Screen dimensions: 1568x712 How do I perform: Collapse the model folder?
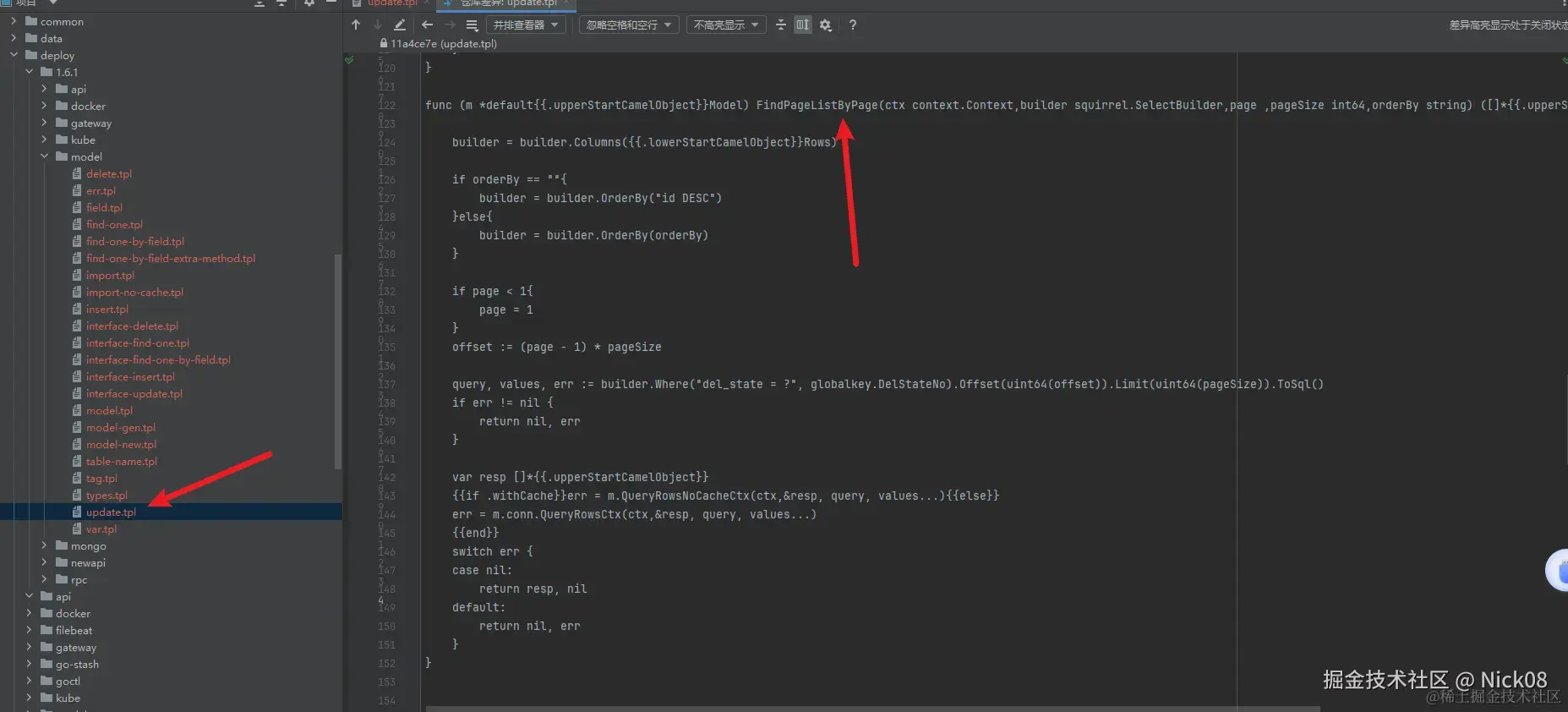click(44, 156)
